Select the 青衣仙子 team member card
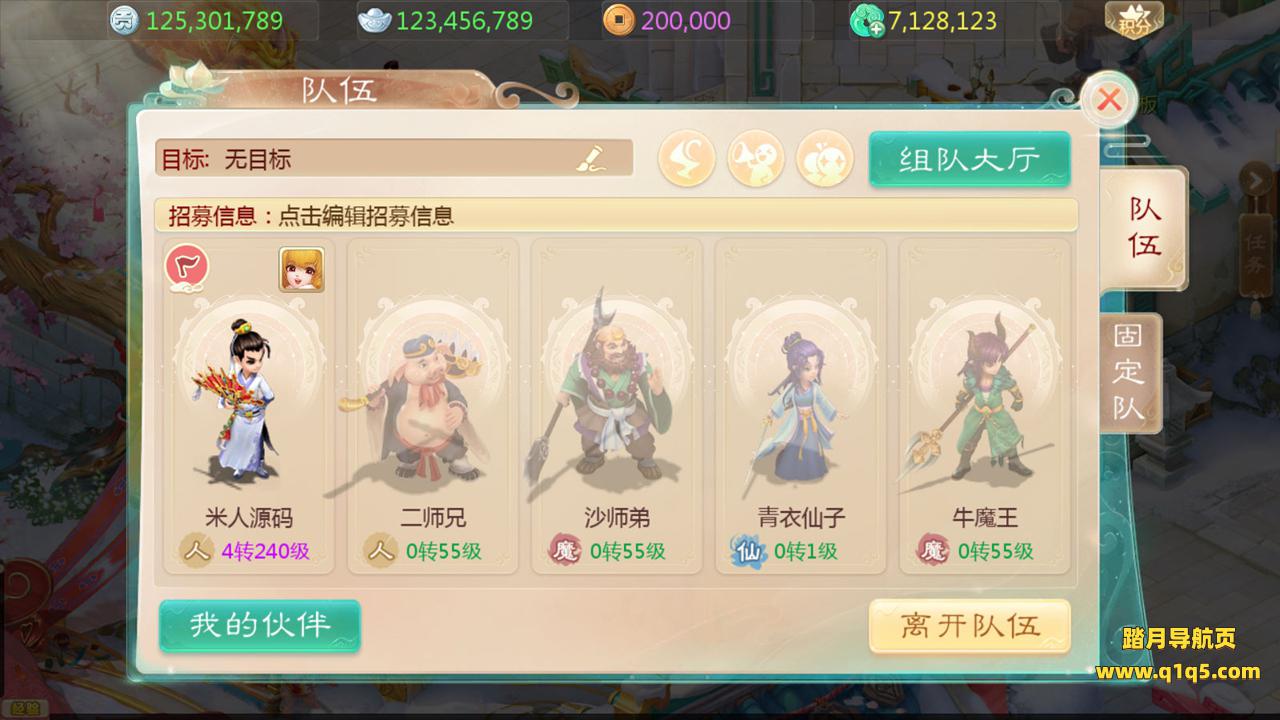 pyautogui.click(x=800, y=405)
